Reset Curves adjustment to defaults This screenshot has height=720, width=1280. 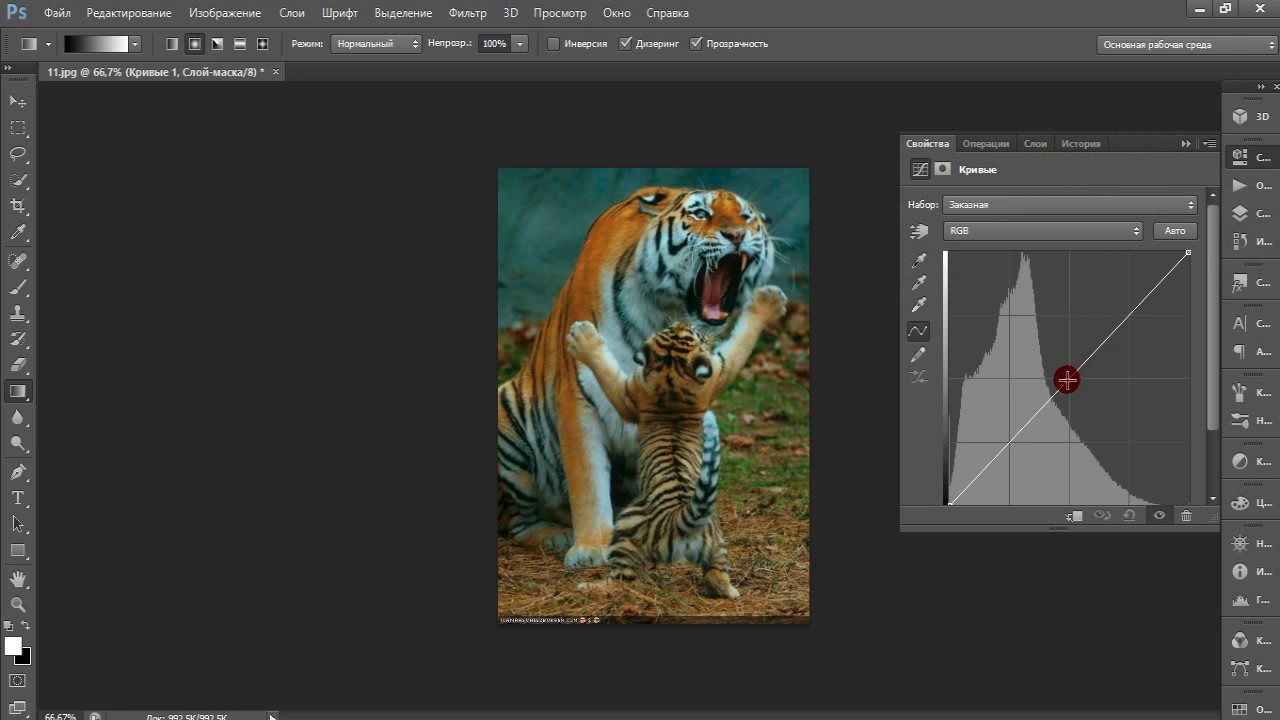click(x=1129, y=516)
